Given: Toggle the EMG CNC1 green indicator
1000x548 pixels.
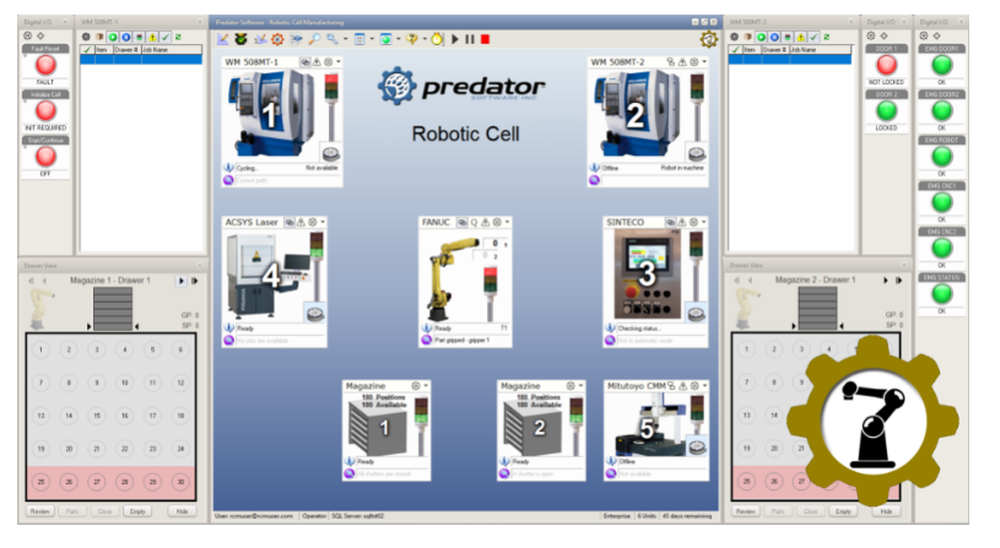Looking at the screenshot, I should point(942,202).
